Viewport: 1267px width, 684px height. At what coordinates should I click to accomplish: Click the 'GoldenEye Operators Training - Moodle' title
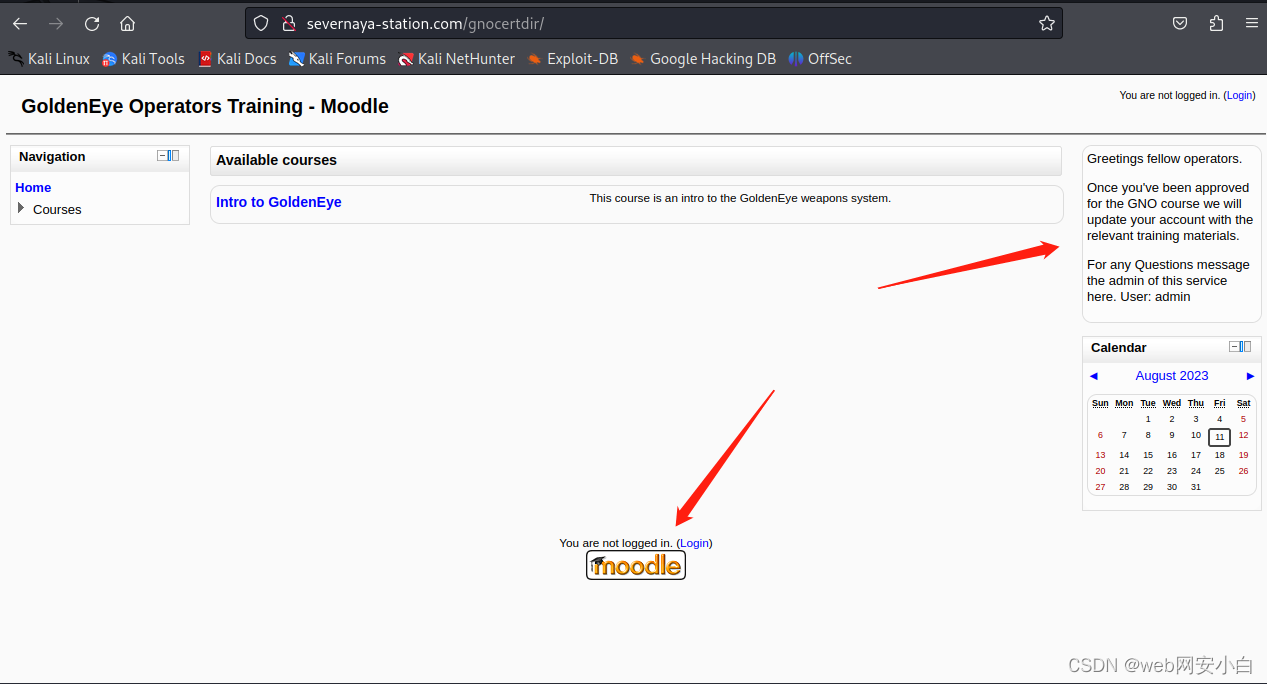205,106
